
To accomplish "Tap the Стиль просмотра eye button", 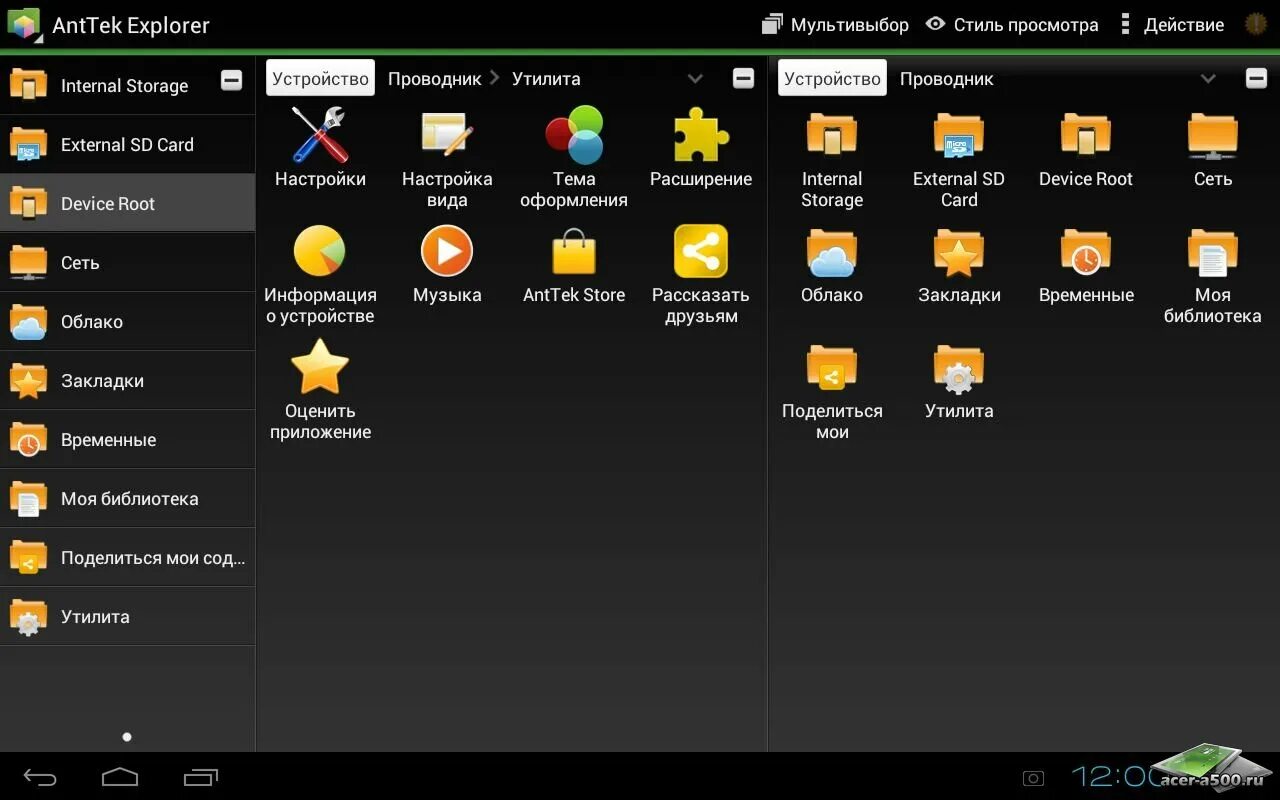I will (x=1011, y=25).
